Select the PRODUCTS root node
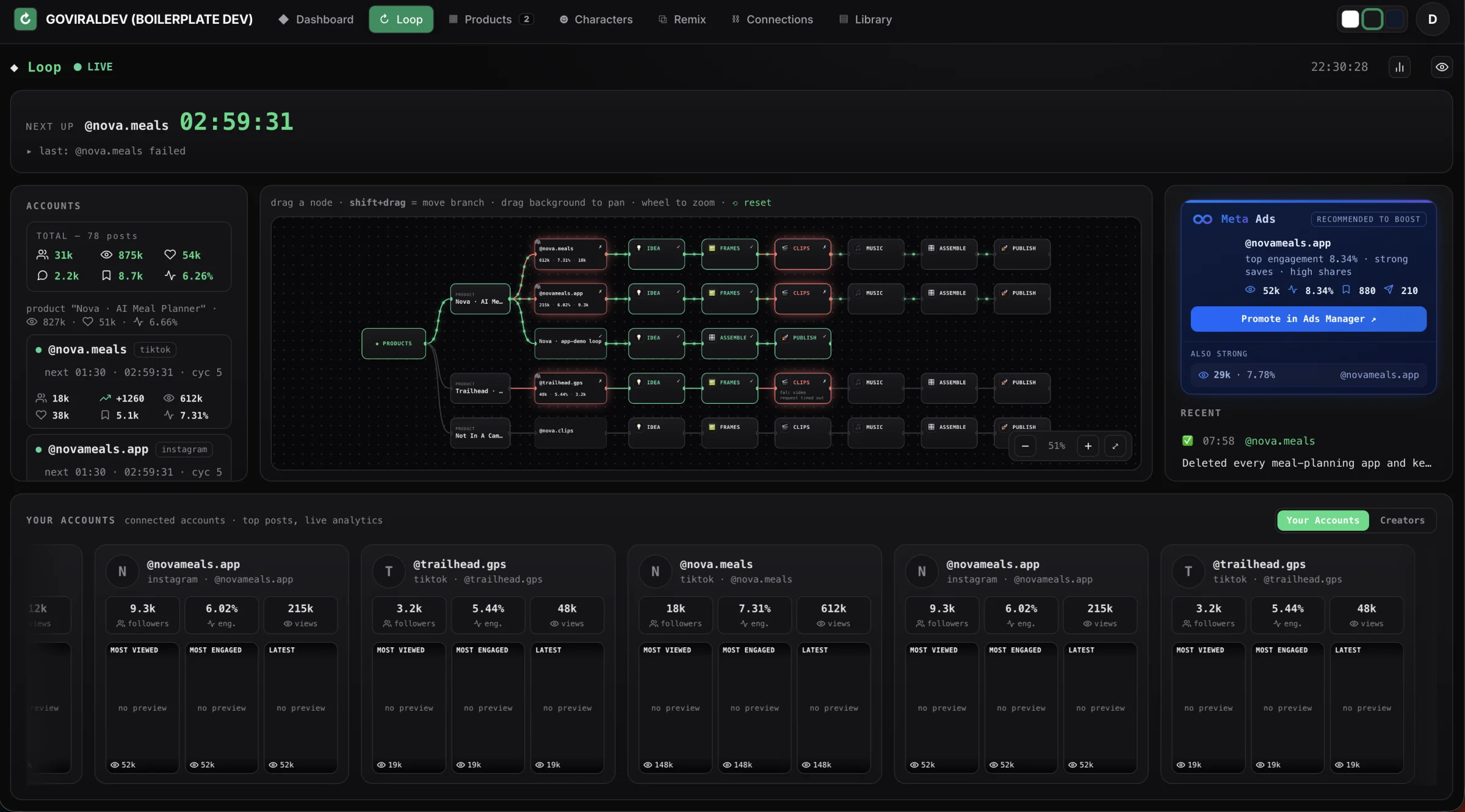Viewport: 1465px width, 812px height. [394, 343]
